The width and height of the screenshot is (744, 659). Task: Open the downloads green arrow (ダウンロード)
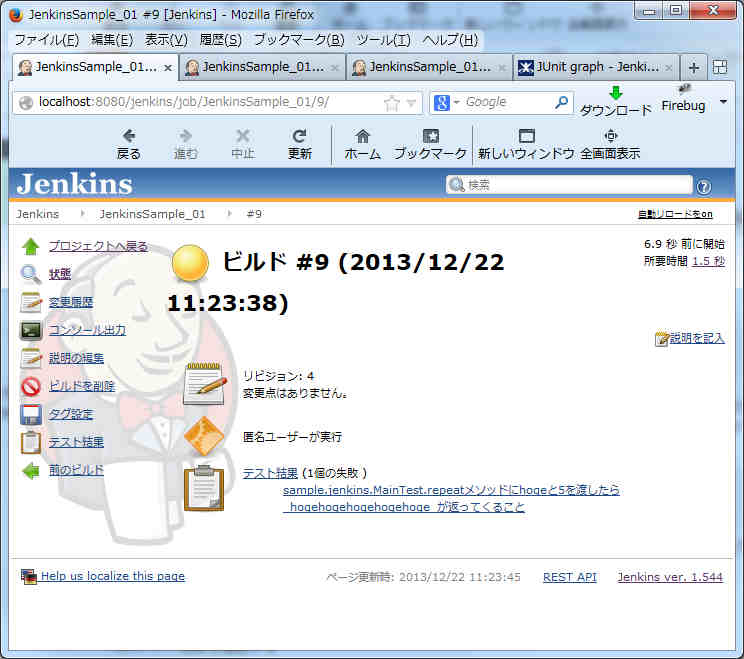(x=616, y=93)
